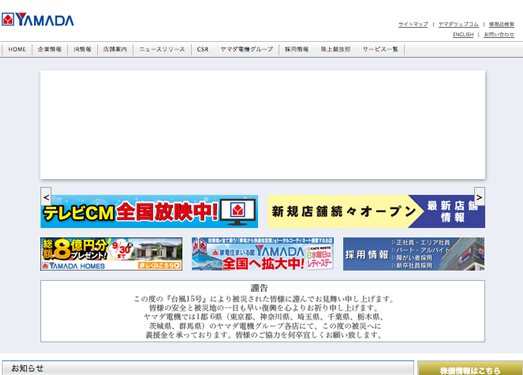
Task: Open the 採用情報 recruitment banner
Action: (414, 254)
